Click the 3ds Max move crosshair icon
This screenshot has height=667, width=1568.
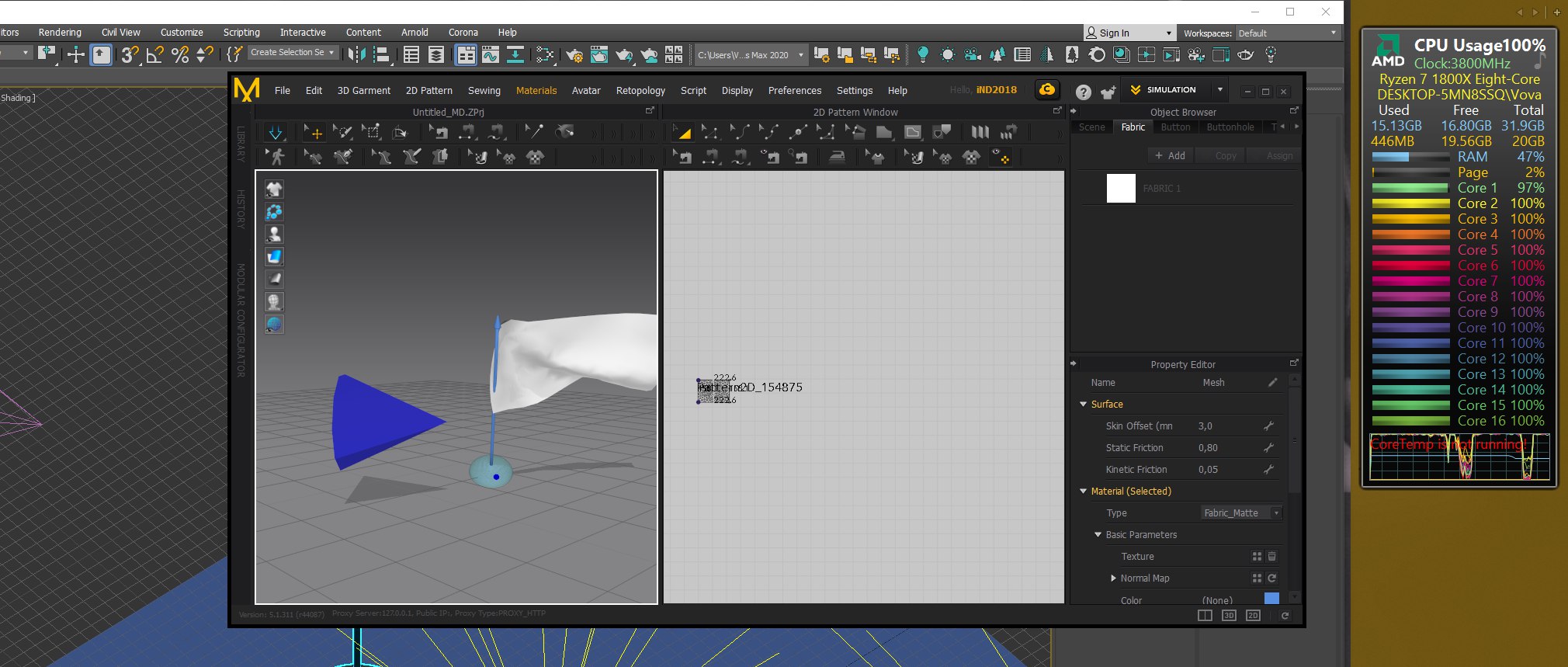pos(76,55)
